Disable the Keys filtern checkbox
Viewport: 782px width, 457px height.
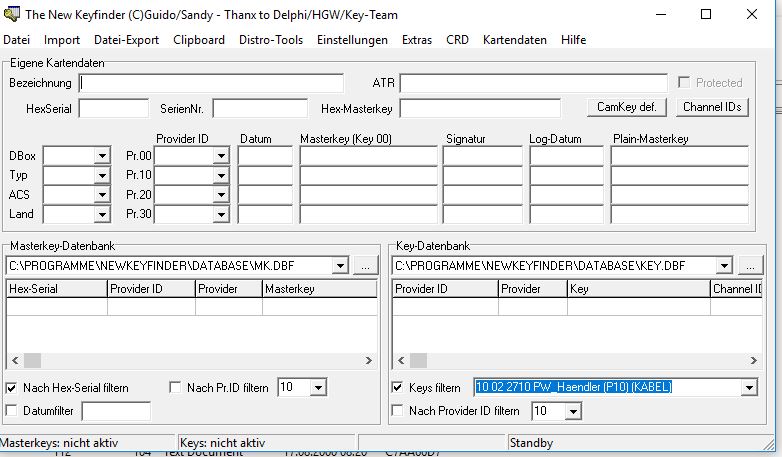pos(397,387)
